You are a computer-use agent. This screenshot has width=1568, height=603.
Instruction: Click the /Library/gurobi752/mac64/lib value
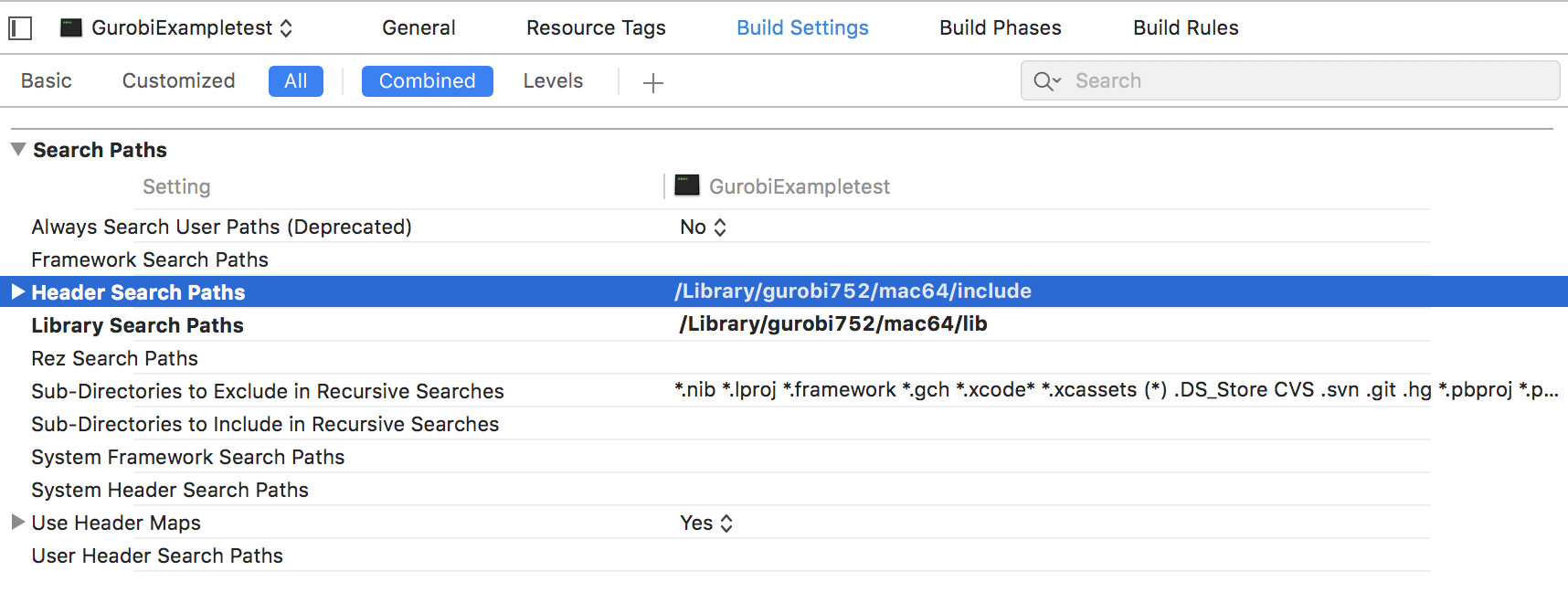coord(832,323)
